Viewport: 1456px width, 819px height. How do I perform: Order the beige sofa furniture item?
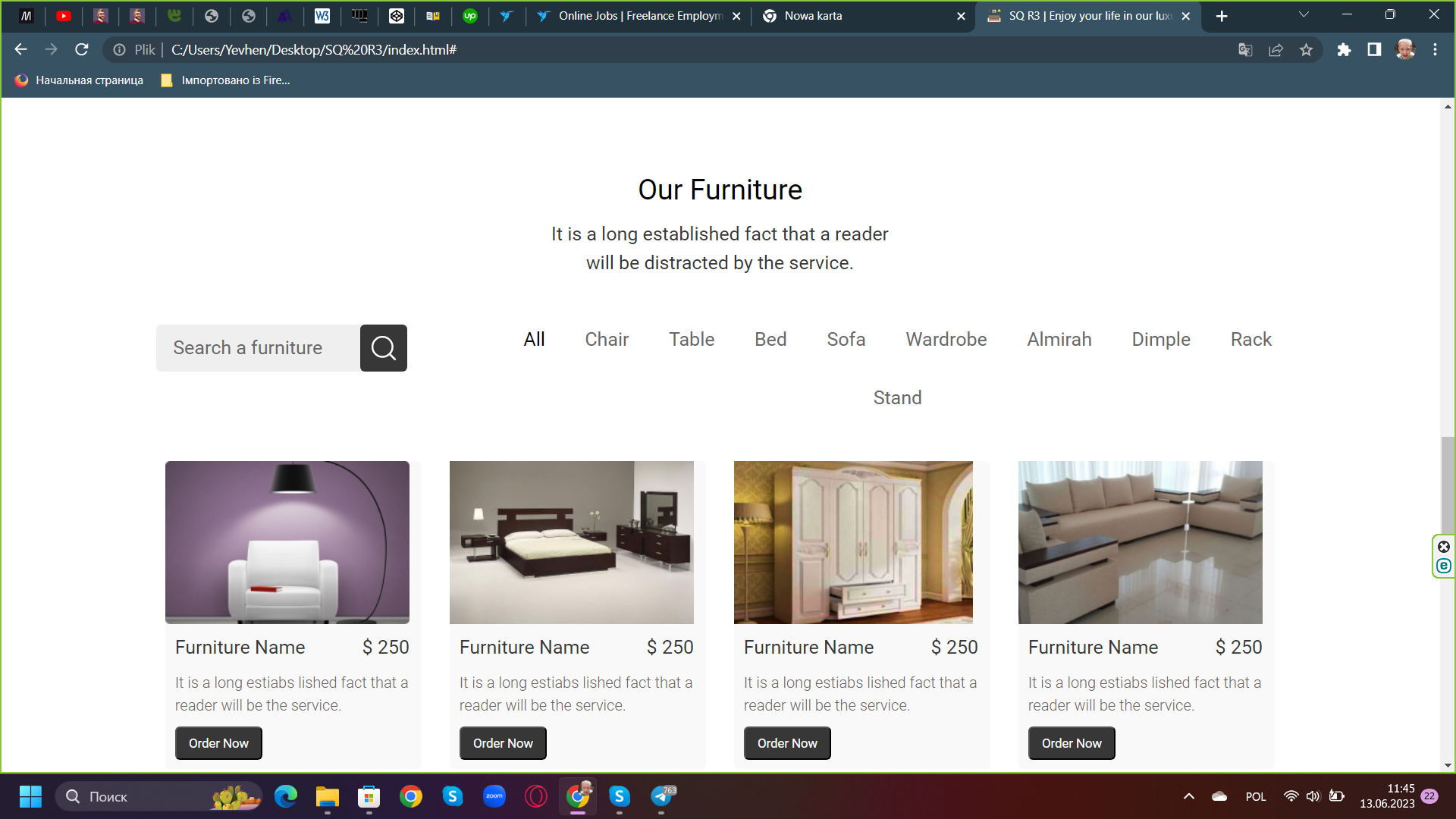[1072, 743]
